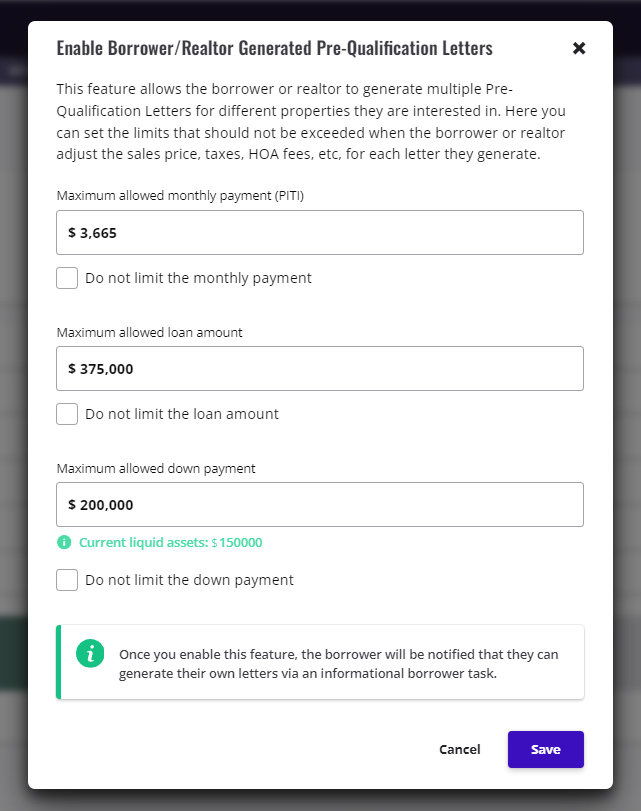
Task: Focus the maximum monthly payment field showing $3,665
Action: point(320,232)
